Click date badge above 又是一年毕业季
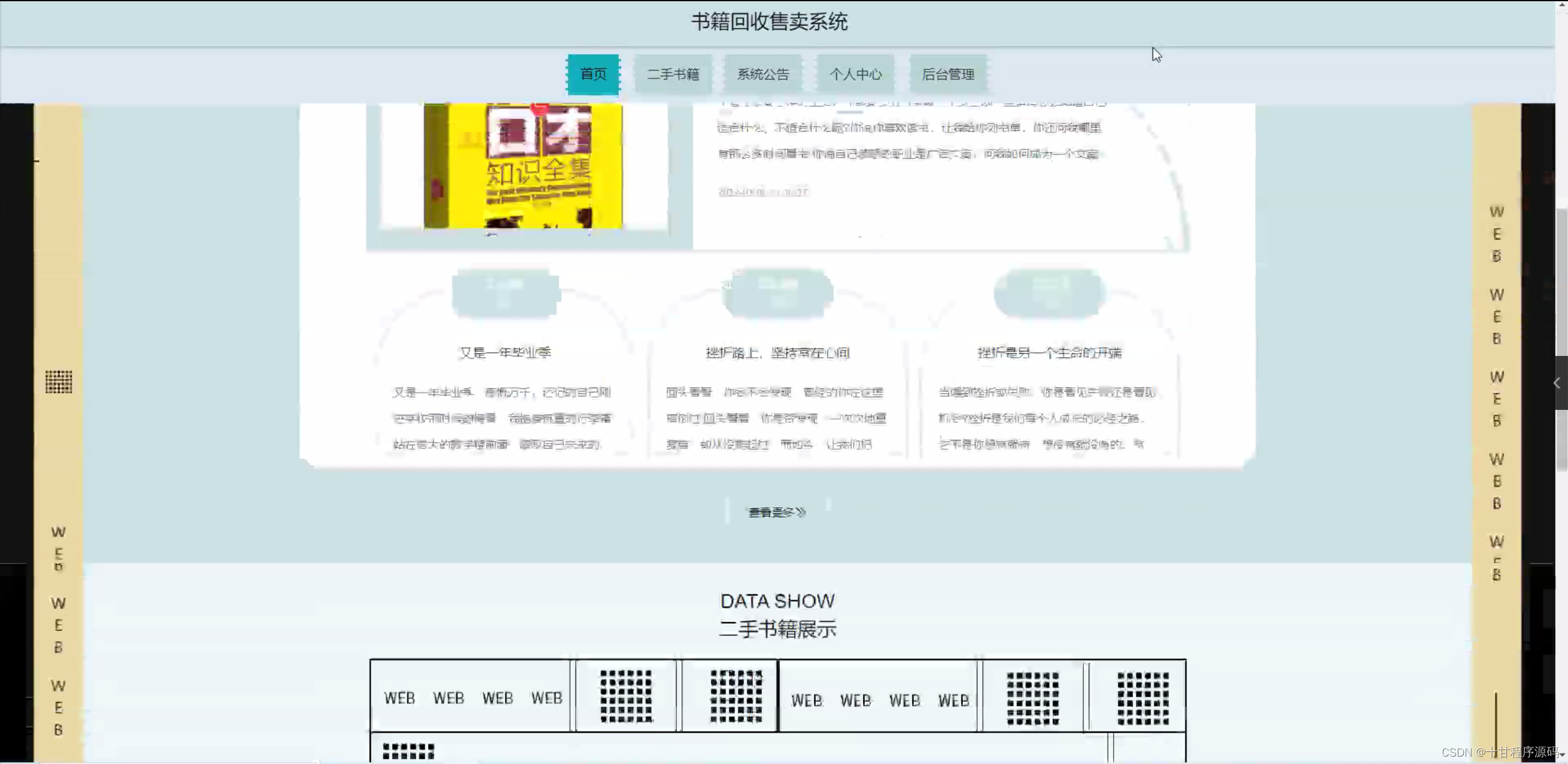The image size is (1568, 764). (x=505, y=293)
